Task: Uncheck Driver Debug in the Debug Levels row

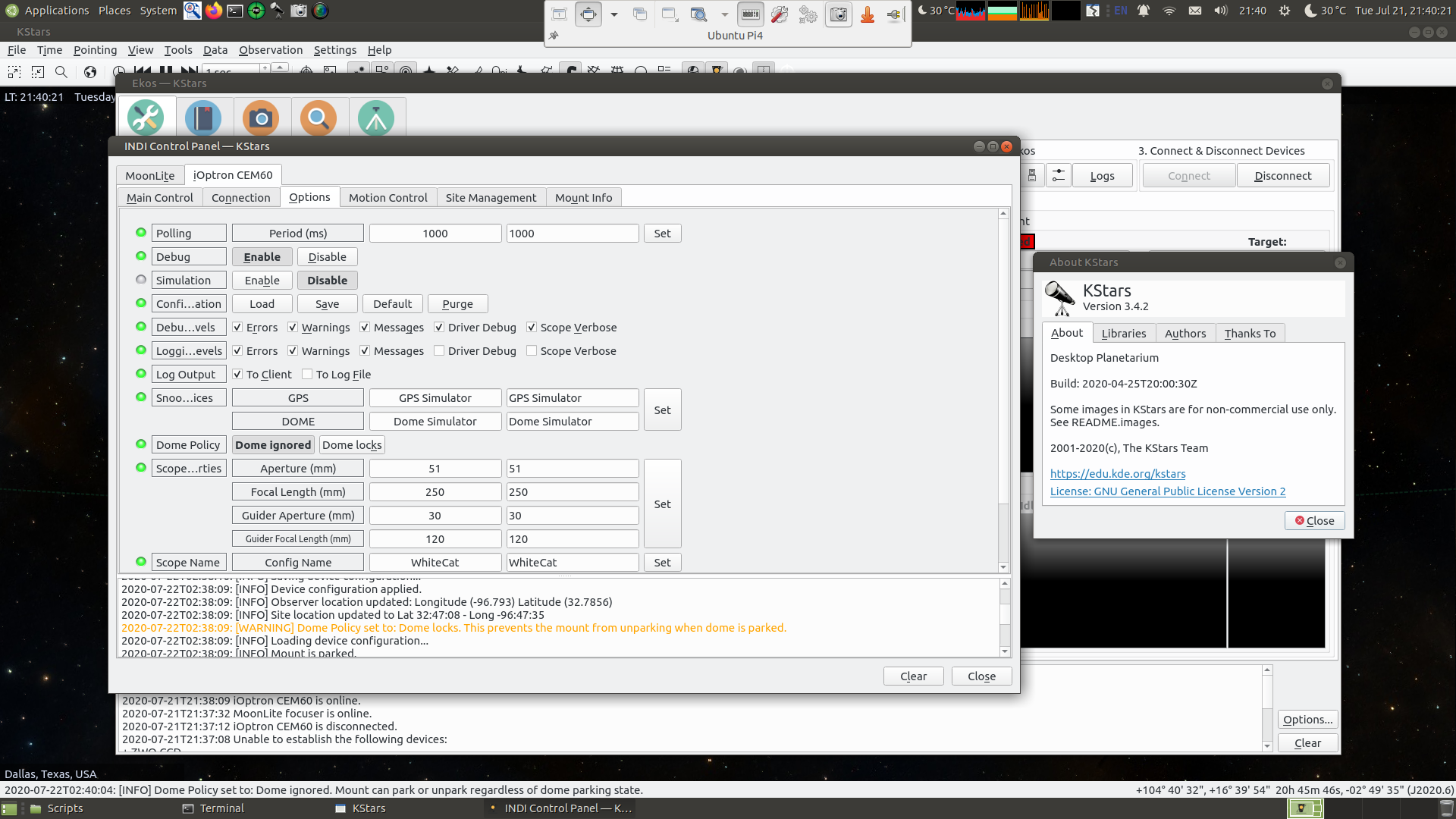Action: pos(439,328)
